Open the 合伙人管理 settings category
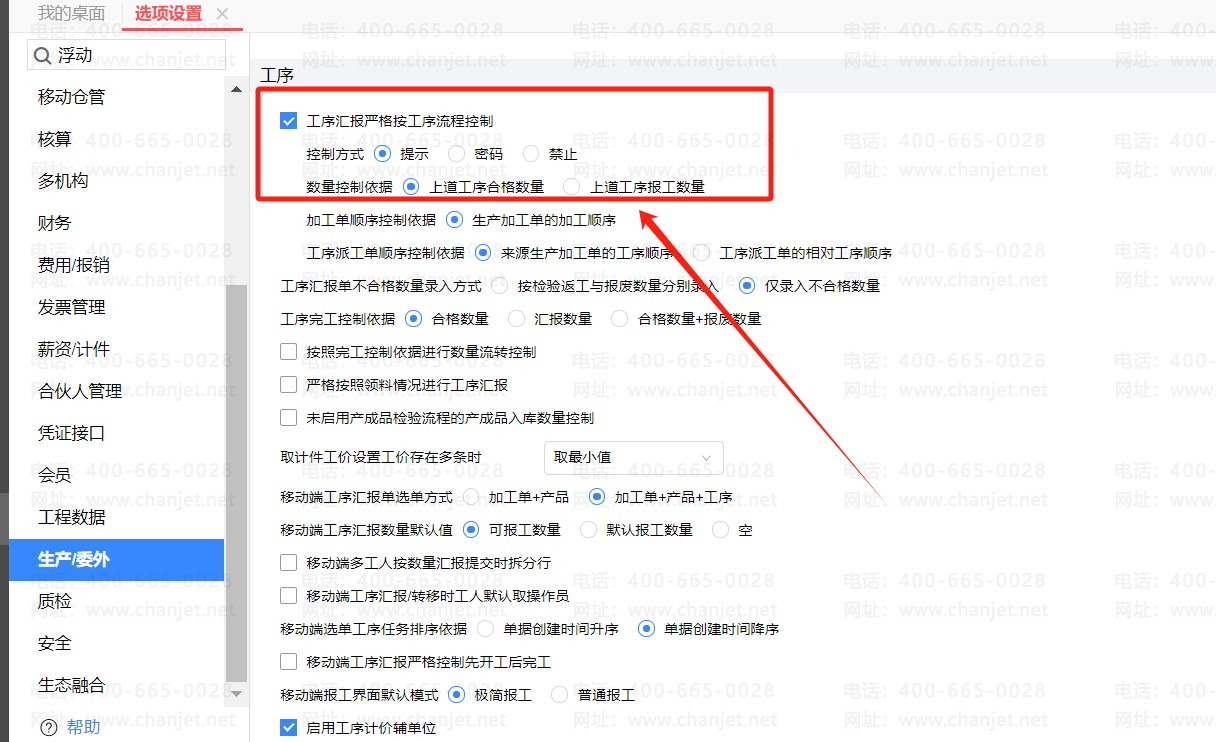 [x=80, y=391]
